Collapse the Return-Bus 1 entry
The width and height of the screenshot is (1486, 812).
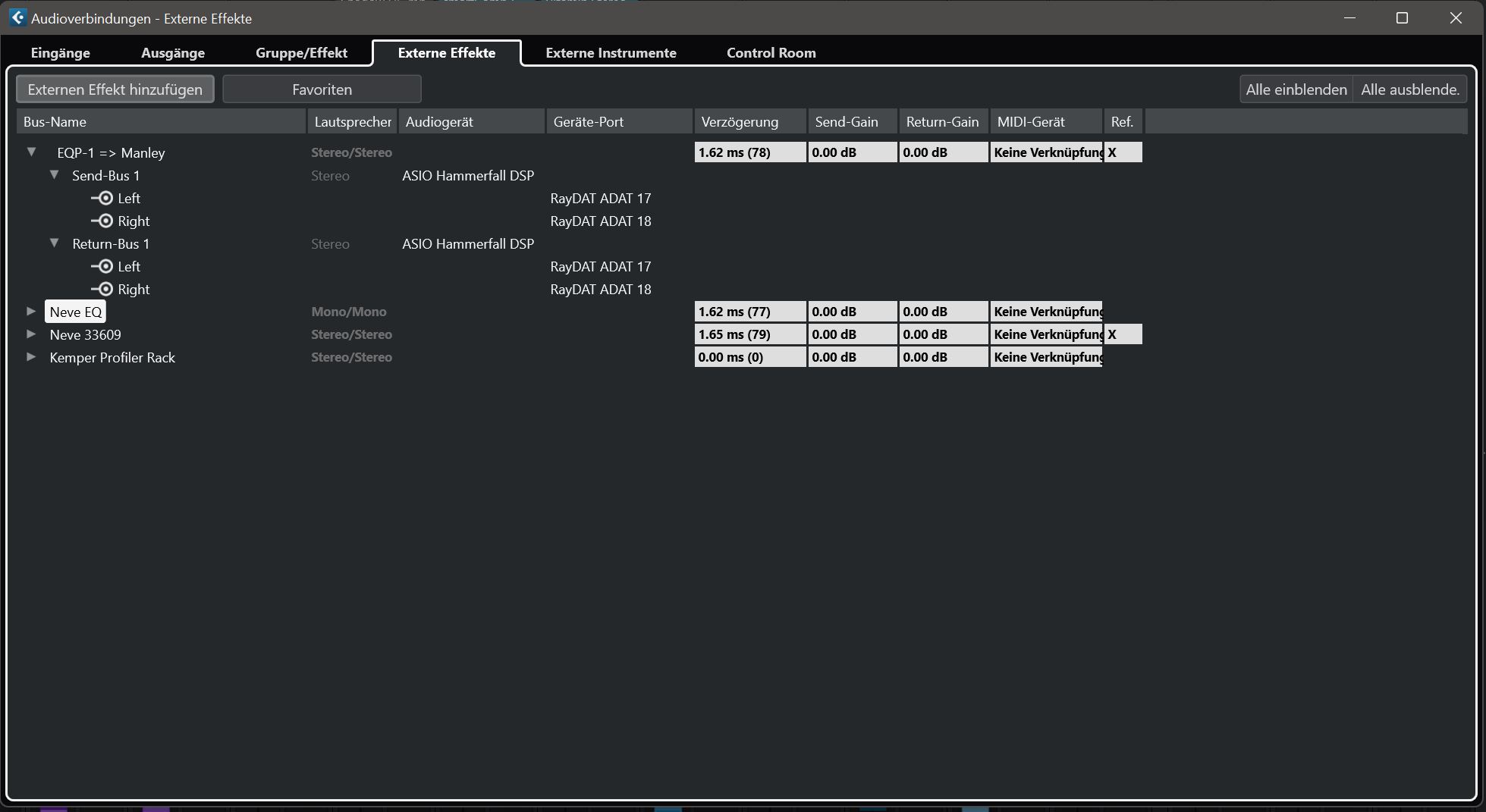55,243
